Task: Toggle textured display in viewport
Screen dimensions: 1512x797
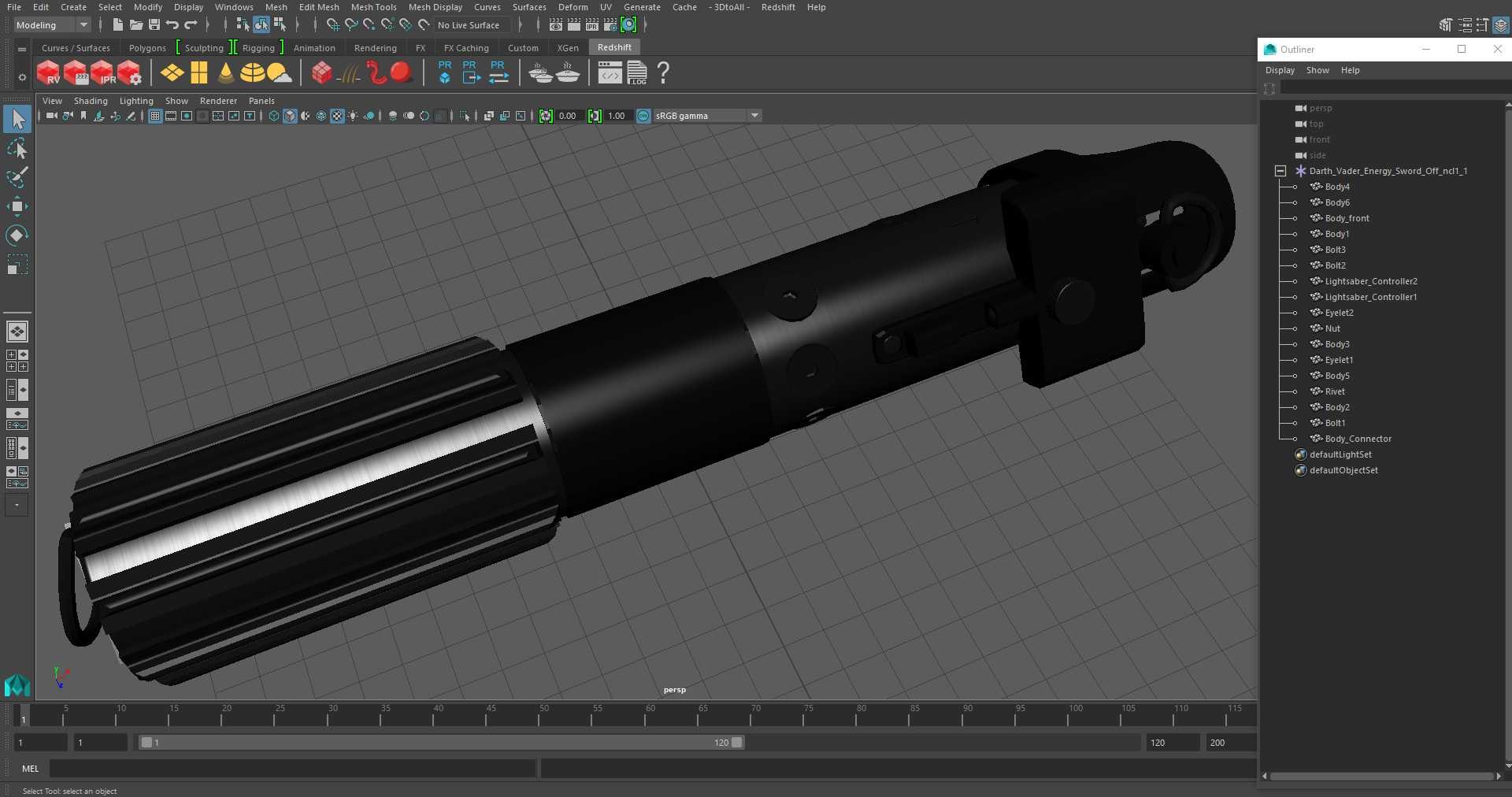Action: coord(337,116)
